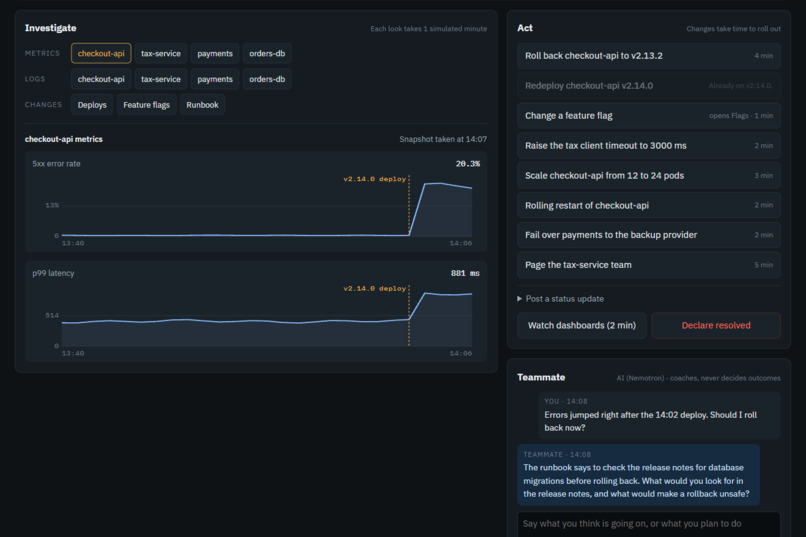The width and height of the screenshot is (806, 537).
Task: Click the 'checkout-api metrics' heading
Action: [x=64, y=139]
